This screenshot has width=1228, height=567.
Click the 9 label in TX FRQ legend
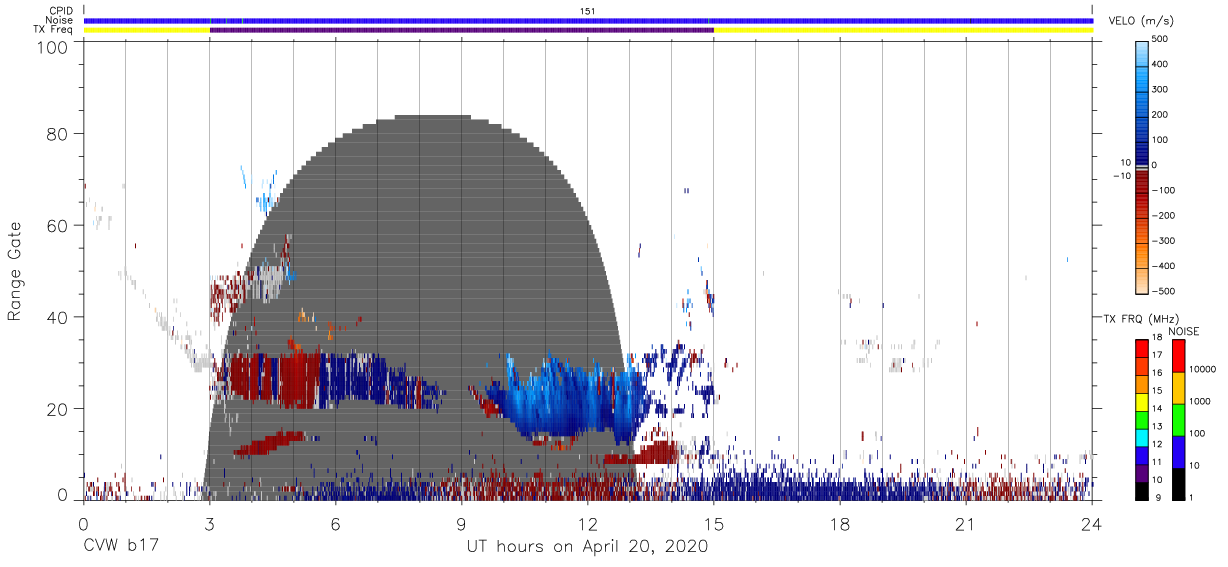point(1156,497)
